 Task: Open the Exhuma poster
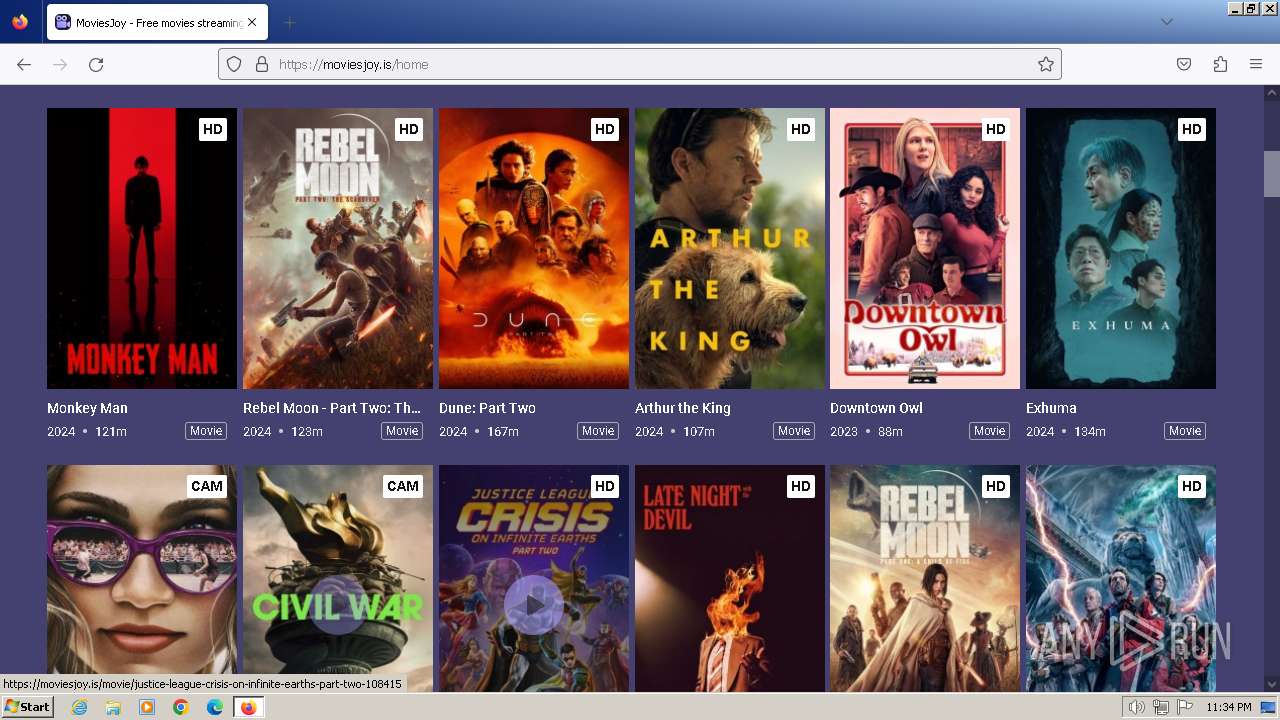[x=1121, y=248]
